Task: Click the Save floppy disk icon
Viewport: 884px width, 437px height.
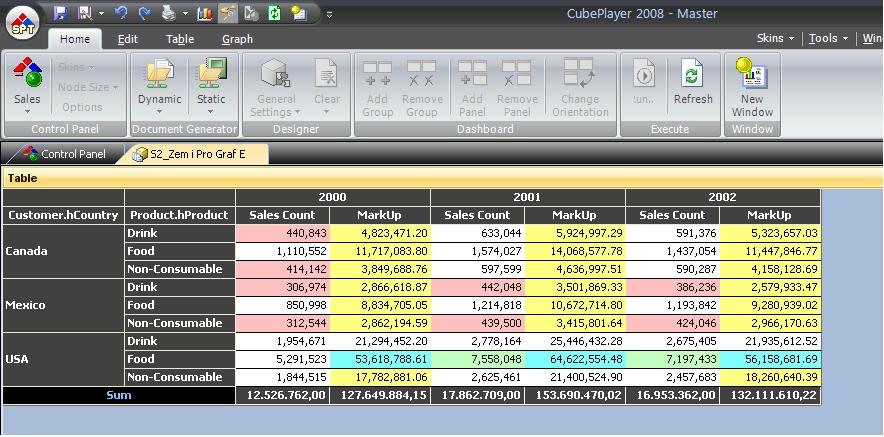Action: (60, 13)
